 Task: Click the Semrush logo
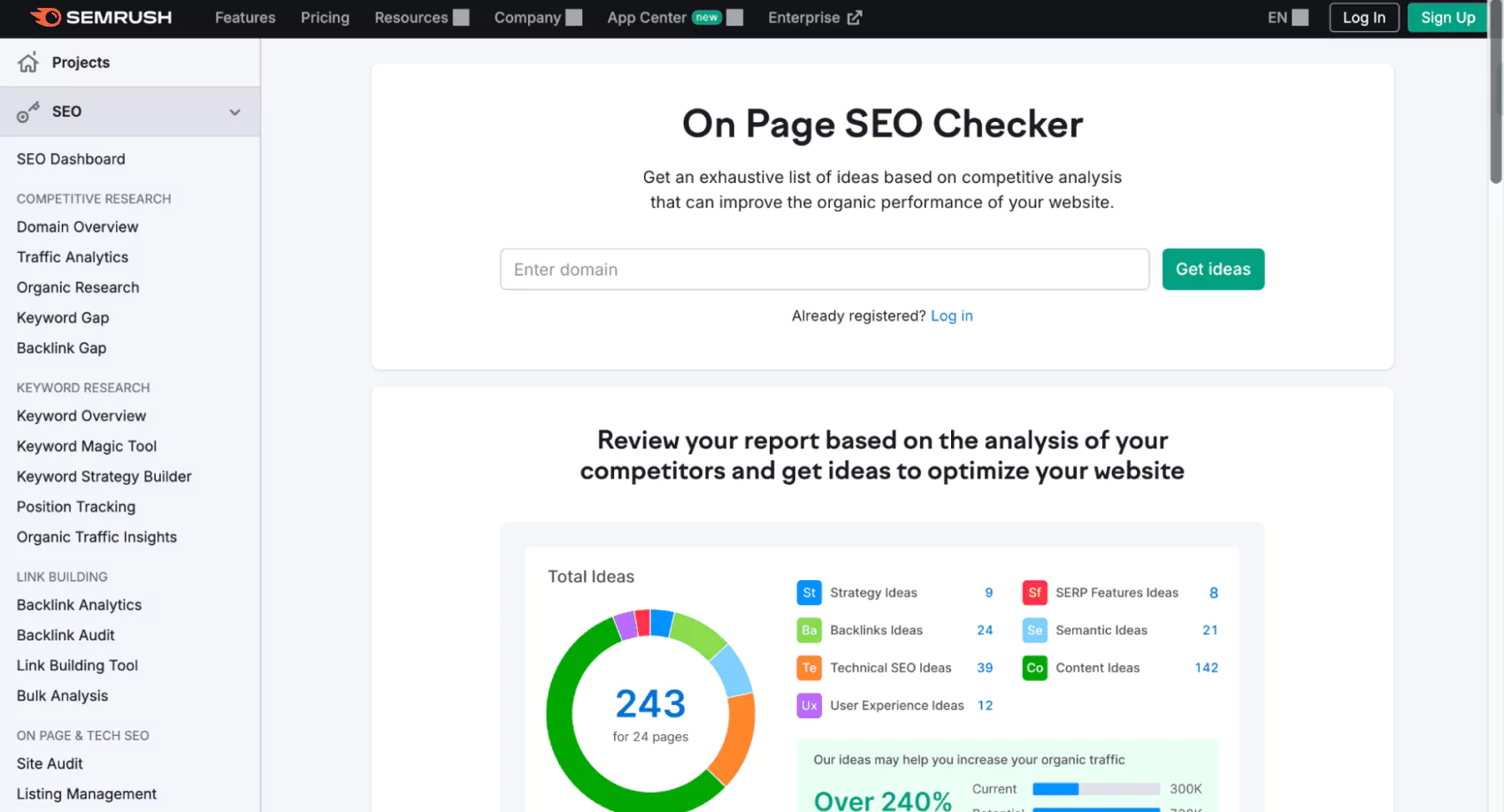click(x=100, y=17)
